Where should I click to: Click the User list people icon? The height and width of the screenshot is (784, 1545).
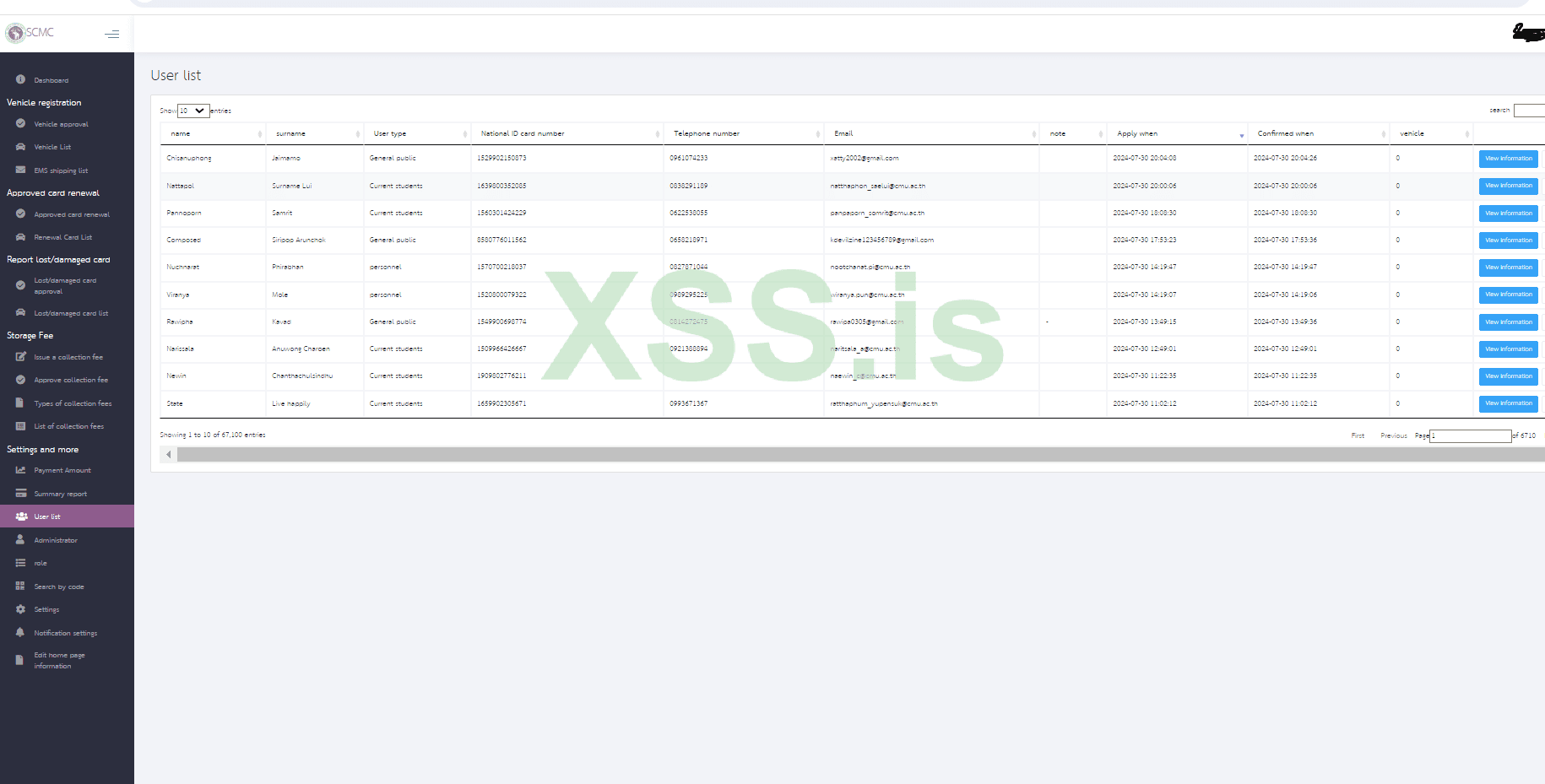(21, 516)
